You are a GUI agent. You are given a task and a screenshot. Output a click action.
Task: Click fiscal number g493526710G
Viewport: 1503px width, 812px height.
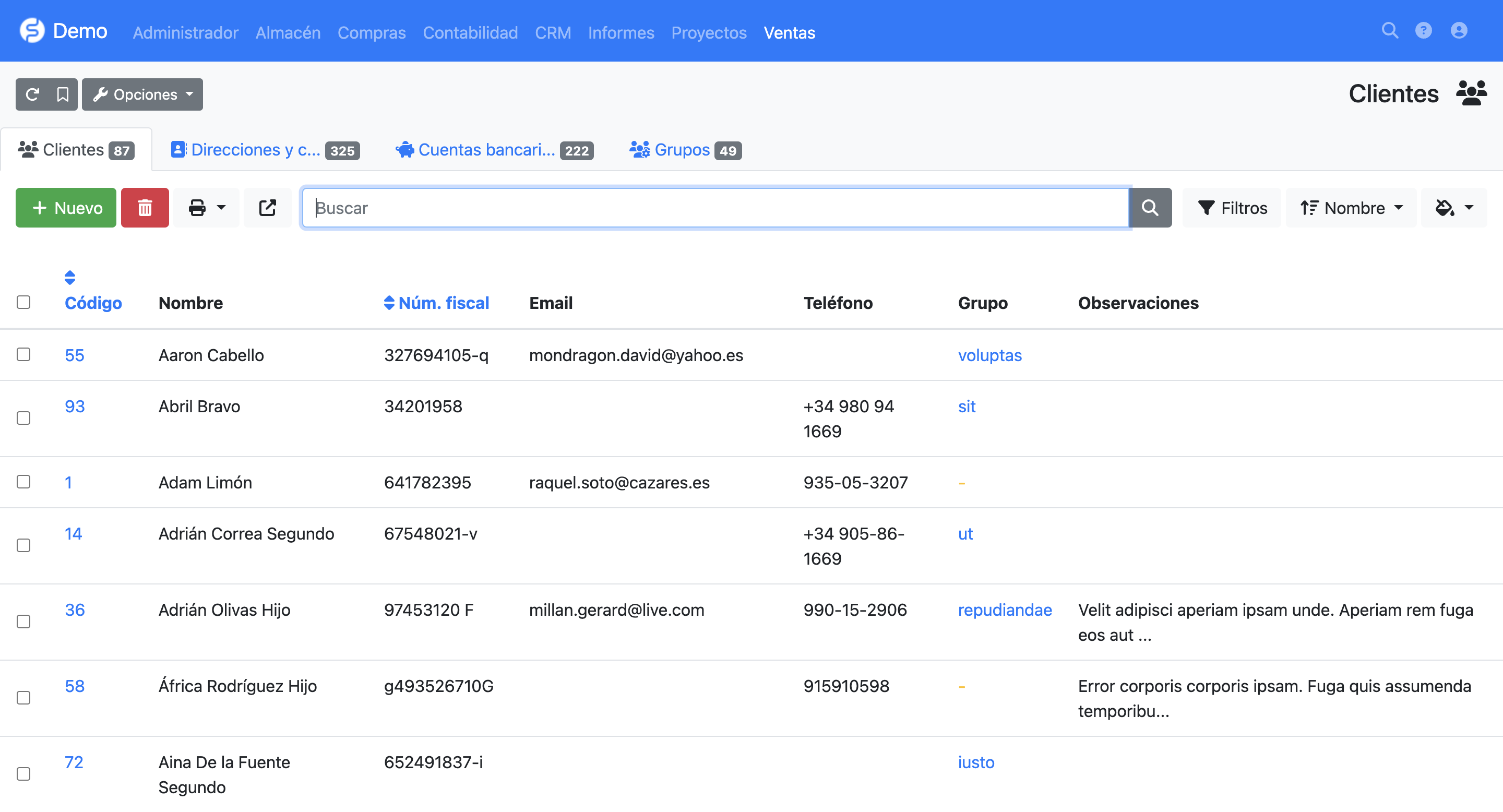pos(439,687)
